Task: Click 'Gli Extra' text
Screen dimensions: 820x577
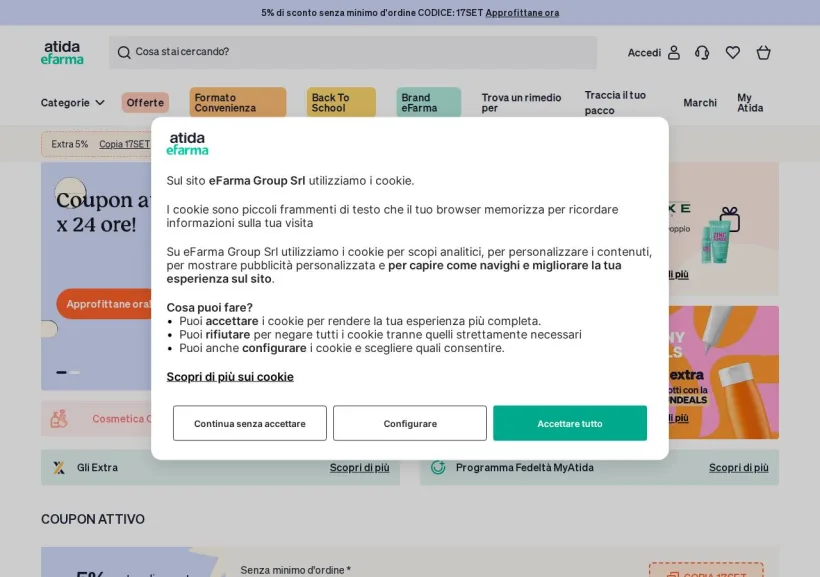Action: pyautogui.click(x=97, y=468)
